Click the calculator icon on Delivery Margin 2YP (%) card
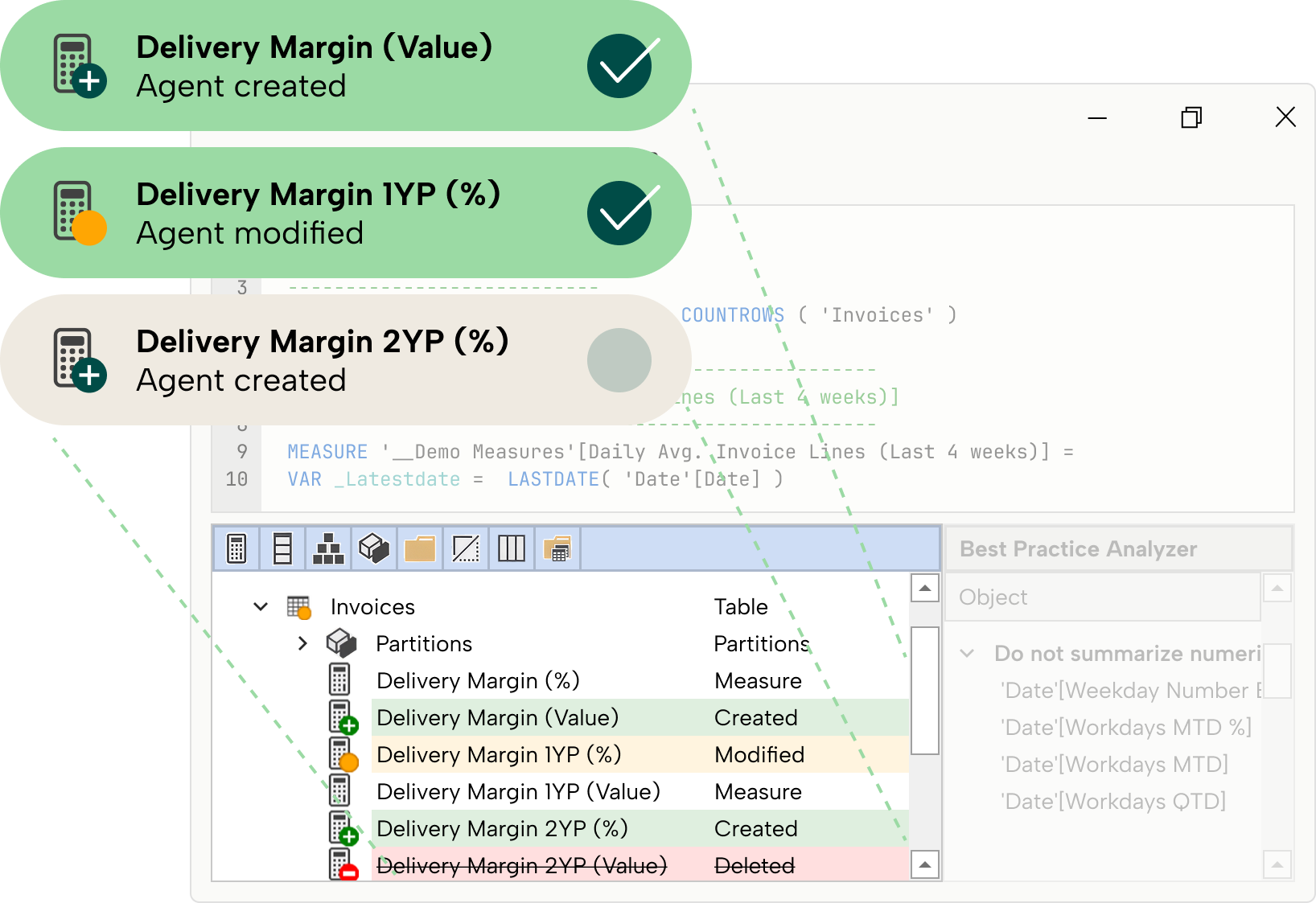The width and height of the screenshot is (1316, 903). 79,360
